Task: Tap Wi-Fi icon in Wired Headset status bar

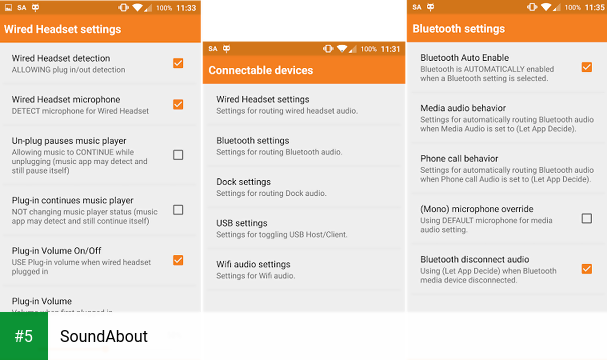Action: (137, 8)
